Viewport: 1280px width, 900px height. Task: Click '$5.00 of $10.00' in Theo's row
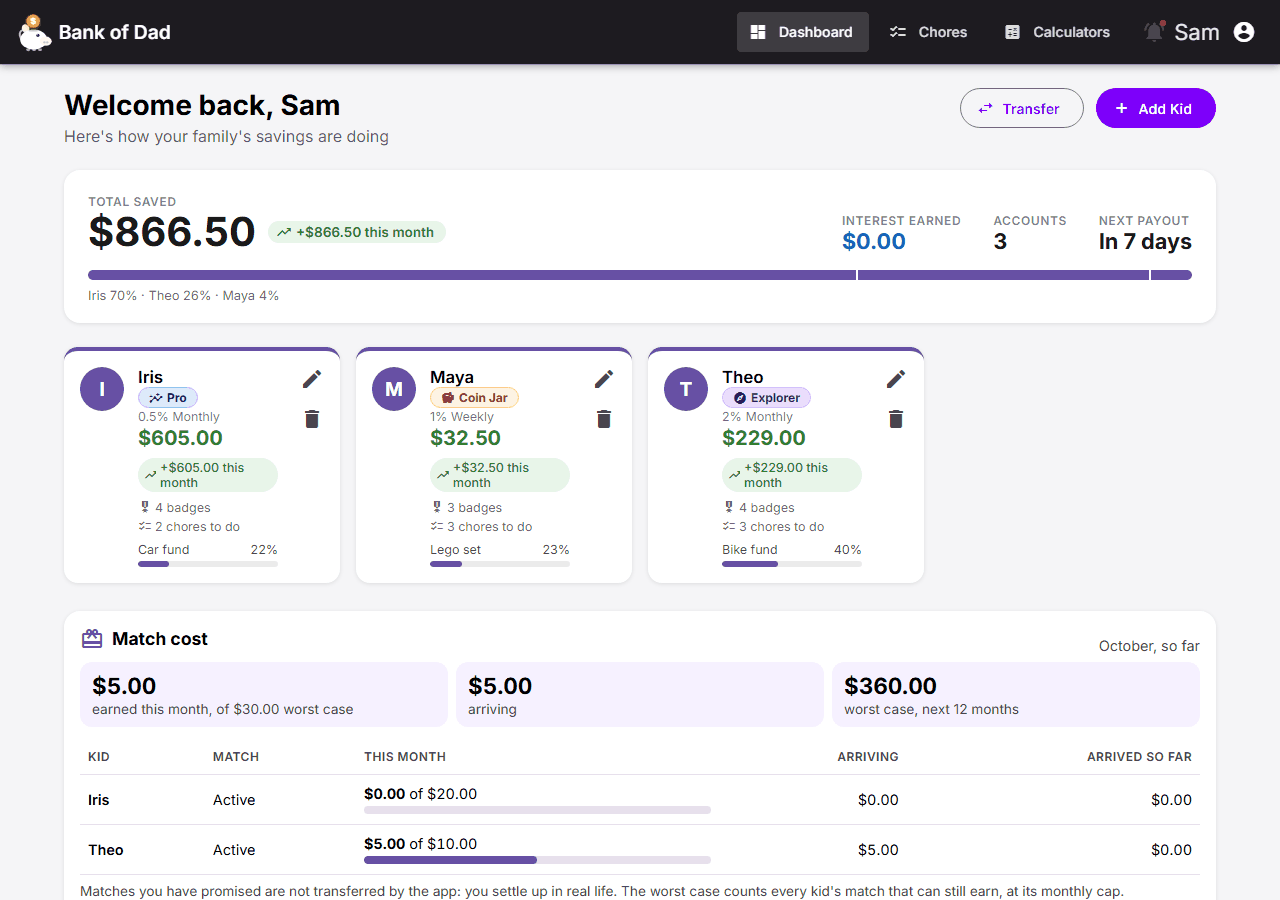coord(421,844)
